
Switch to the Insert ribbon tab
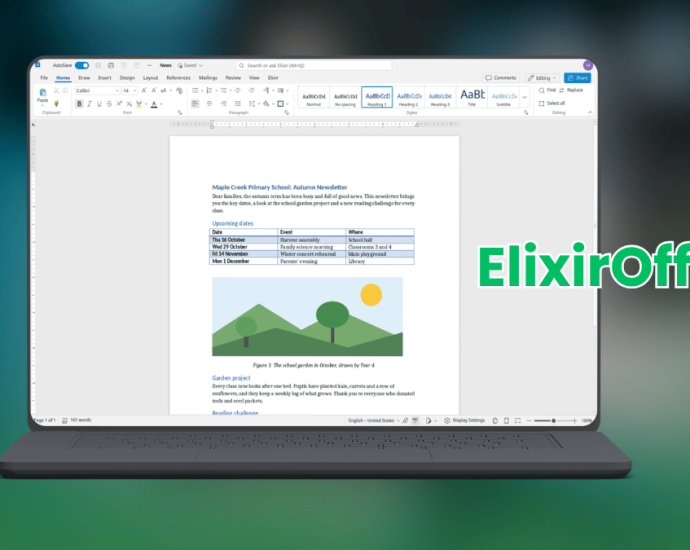(105, 78)
